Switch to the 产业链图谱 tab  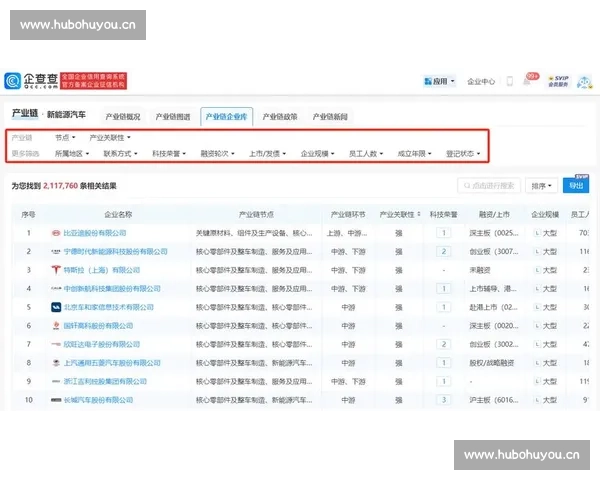173,116
